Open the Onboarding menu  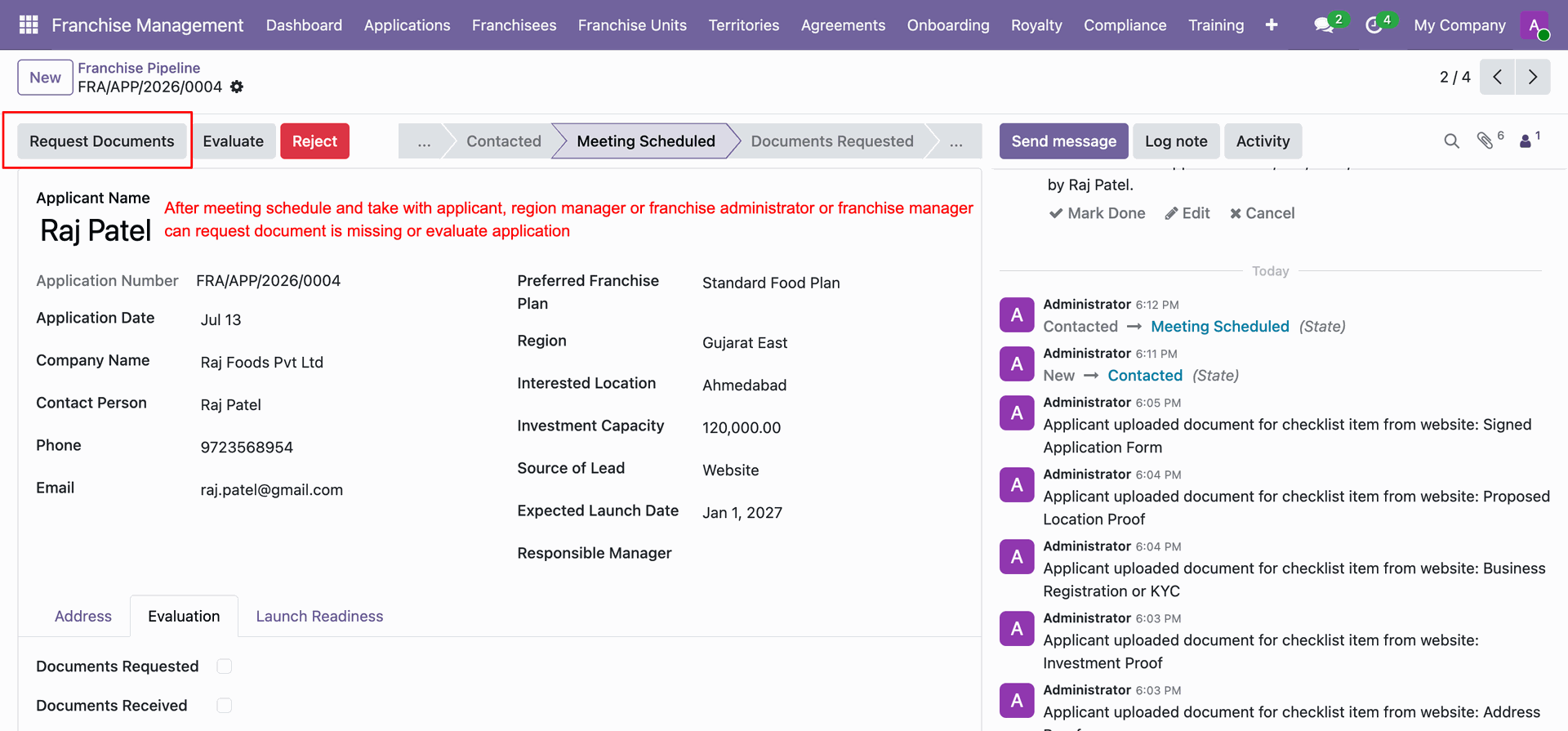tap(947, 25)
